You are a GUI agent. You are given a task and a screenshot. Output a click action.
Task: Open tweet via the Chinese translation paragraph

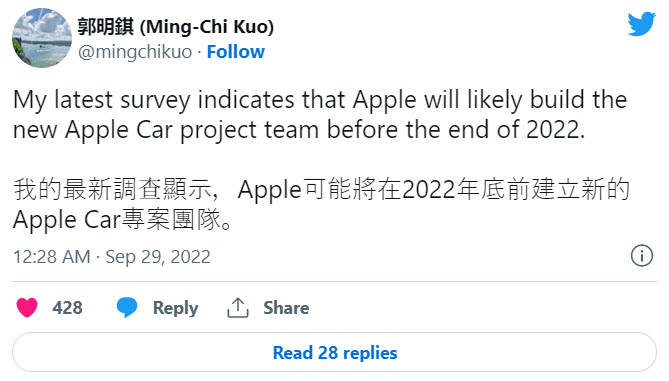(x=321, y=204)
